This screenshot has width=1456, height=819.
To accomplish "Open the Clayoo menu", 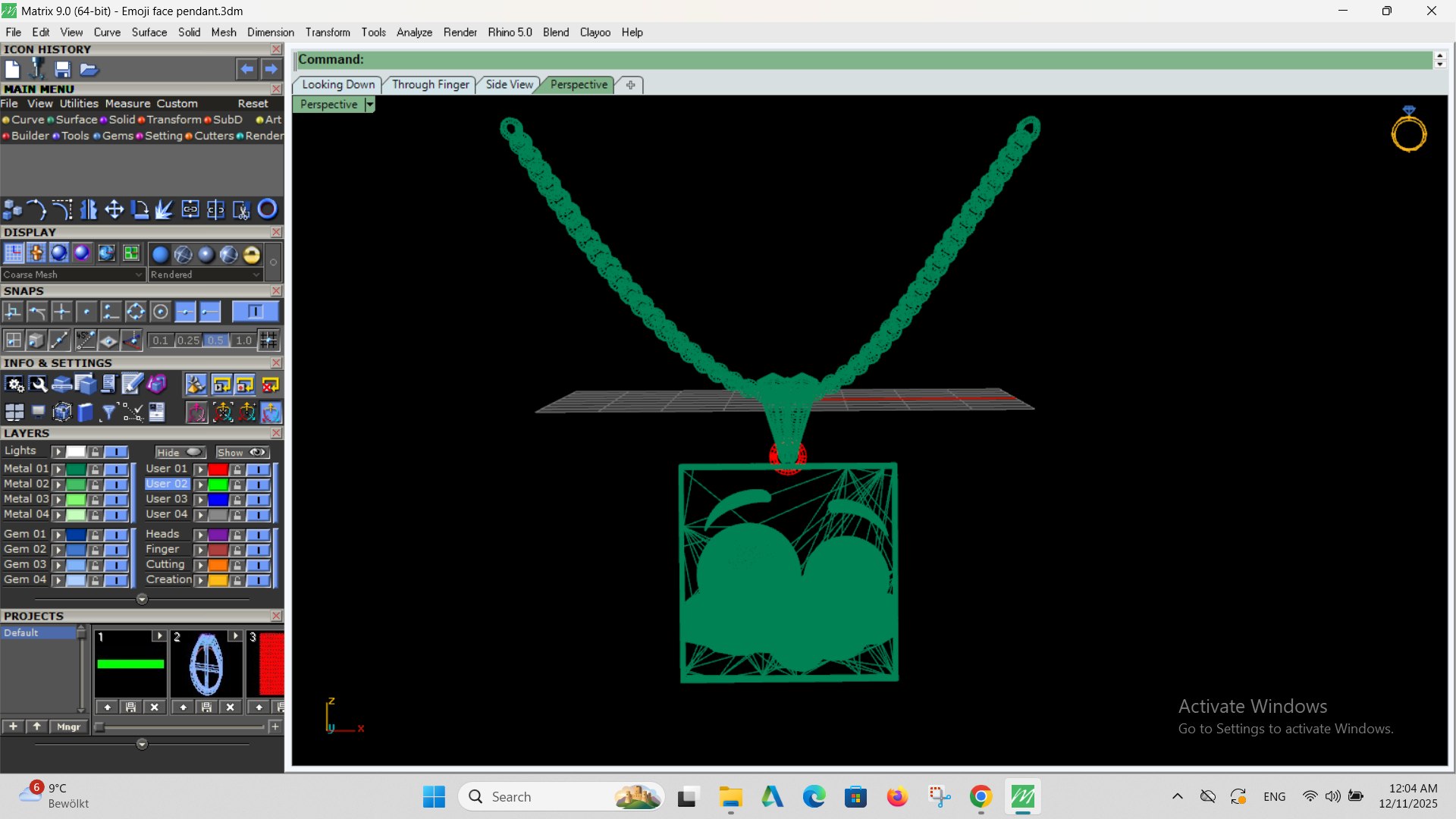I will click(595, 32).
